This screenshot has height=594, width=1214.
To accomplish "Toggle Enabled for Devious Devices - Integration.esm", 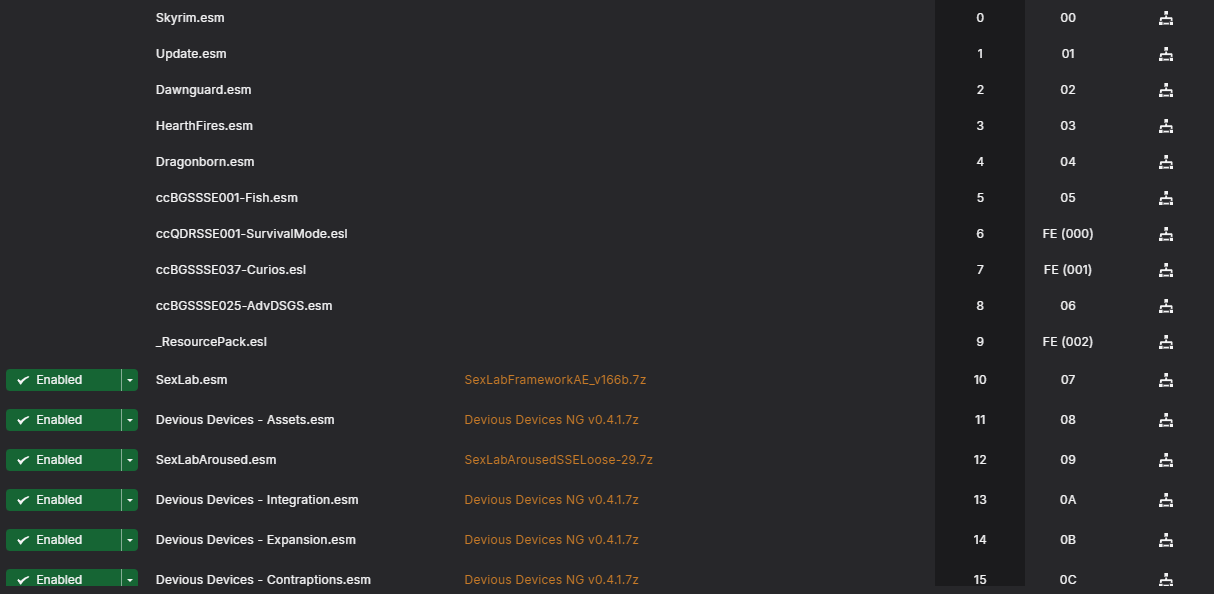I will point(63,500).
